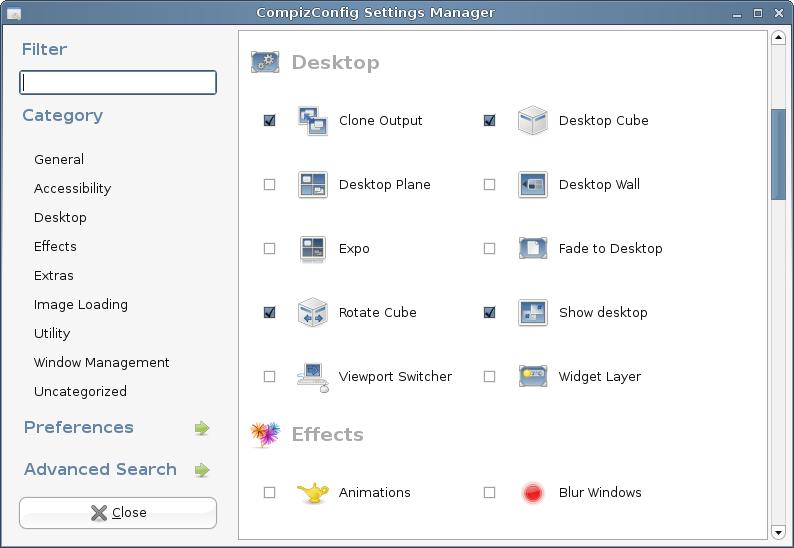Open the Expo plugin icon

[x=312, y=249]
